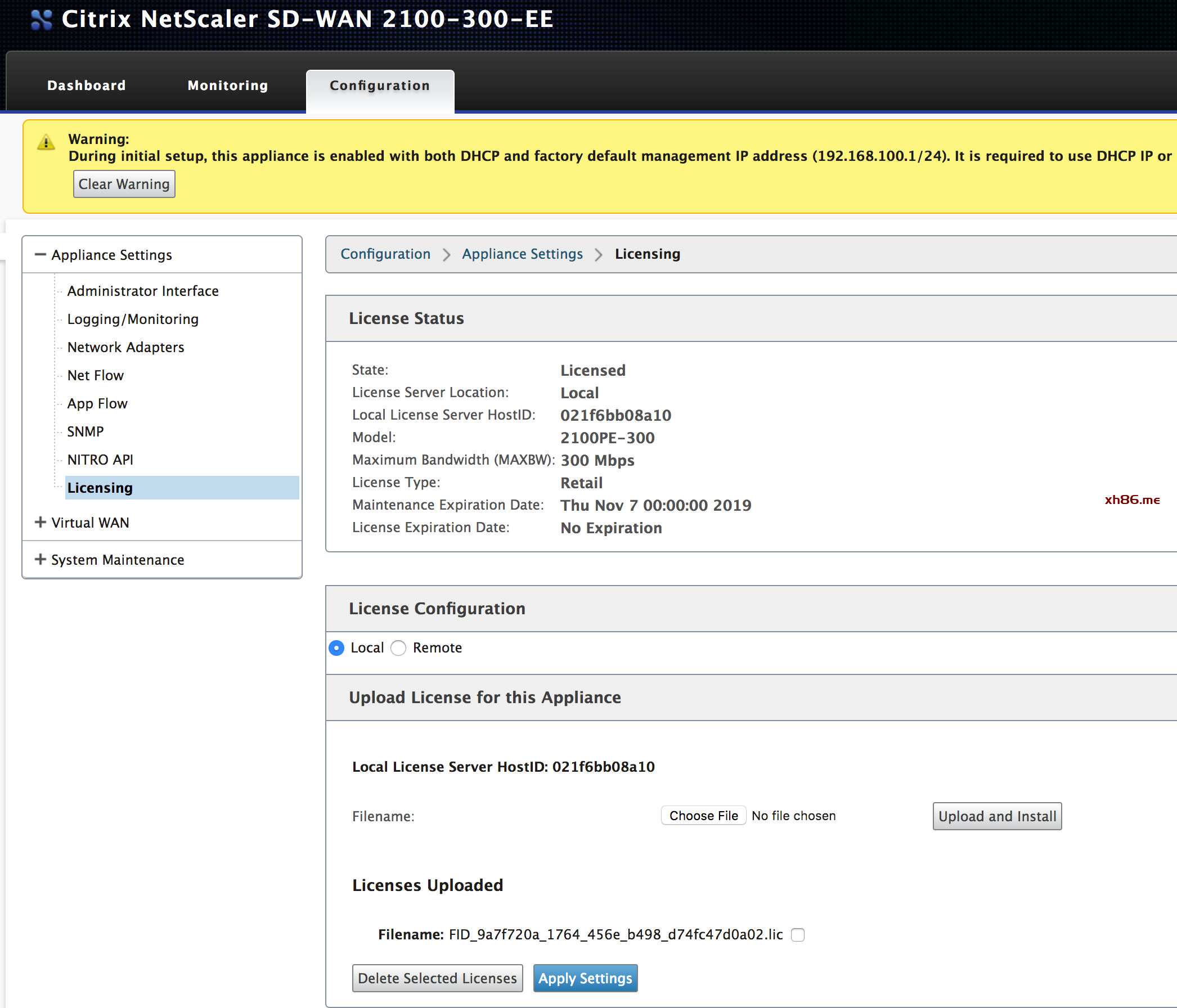Switch to the Monitoring tab
This screenshot has height=1008, width=1177.
click(x=228, y=85)
